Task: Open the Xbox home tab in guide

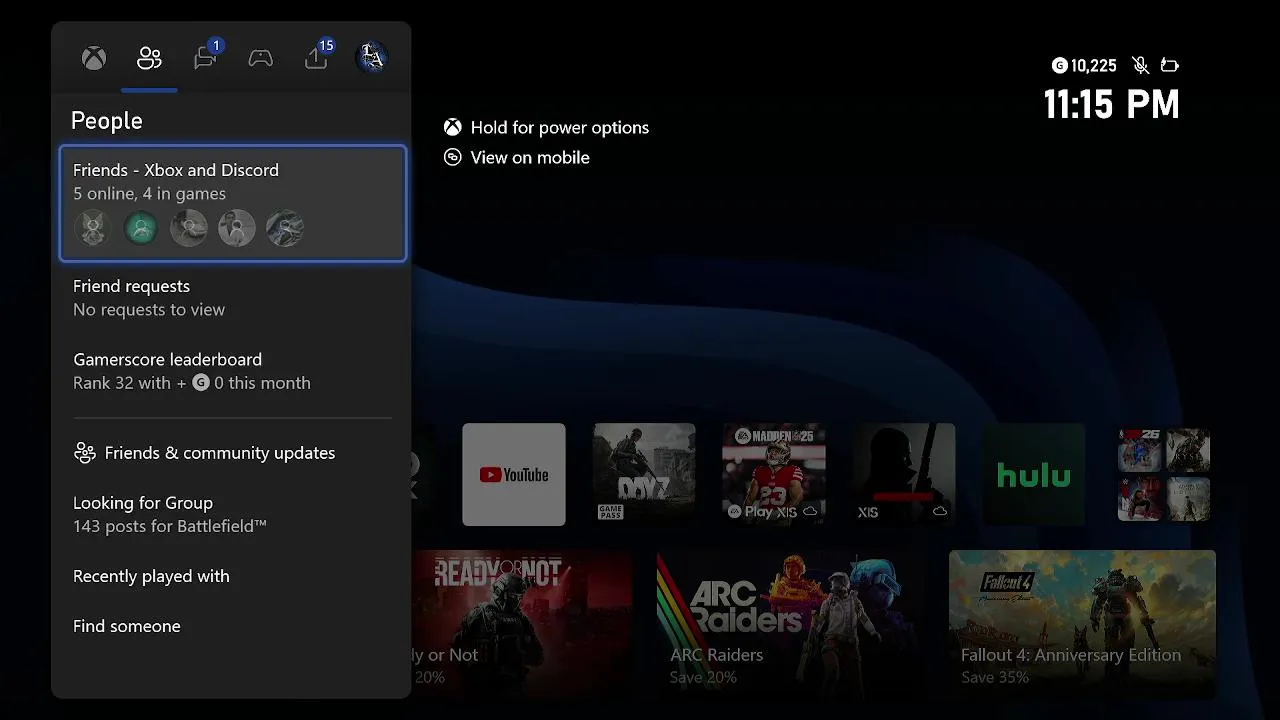Action: point(94,58)
